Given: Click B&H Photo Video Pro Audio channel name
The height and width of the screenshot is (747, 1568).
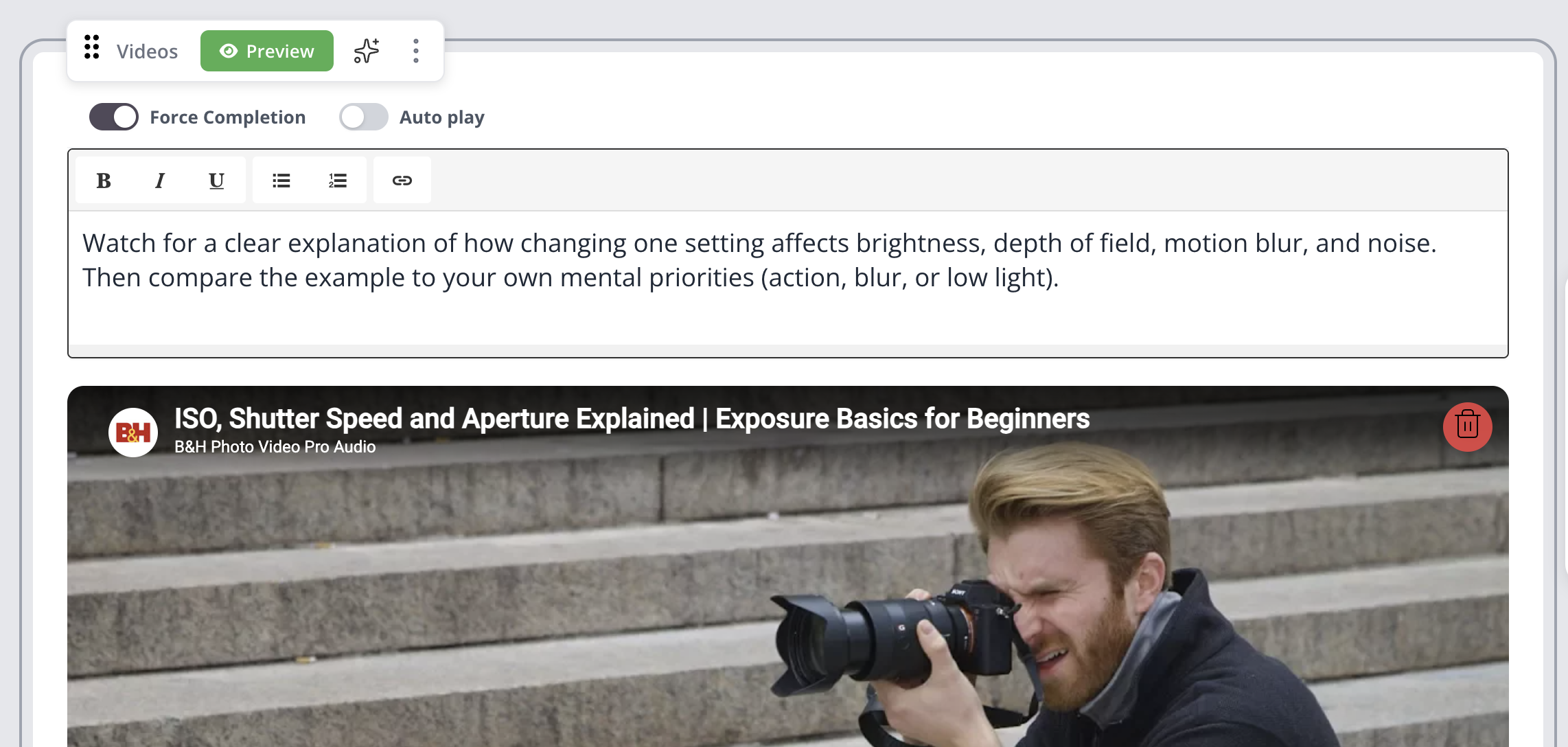Looking at the screenshot, I should 275,447.
